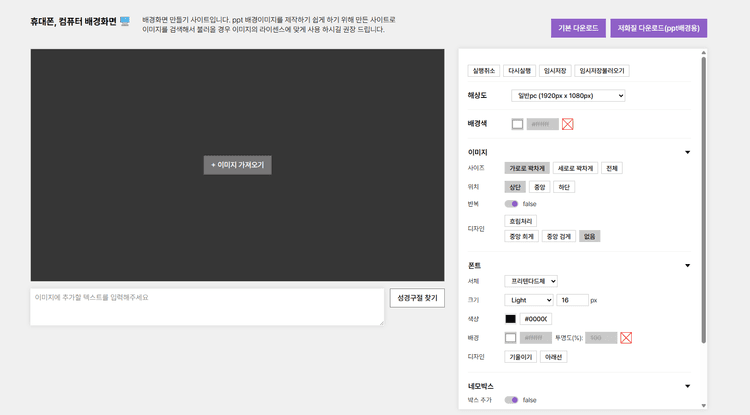Click 실행취소 undo button
The image size is (750, 415).
pyautogui.click(x=484, y=71)
